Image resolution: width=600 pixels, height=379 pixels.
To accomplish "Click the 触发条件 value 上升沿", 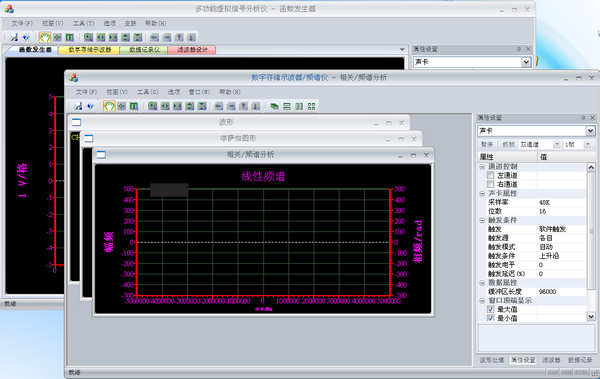I will coord(549,256).
